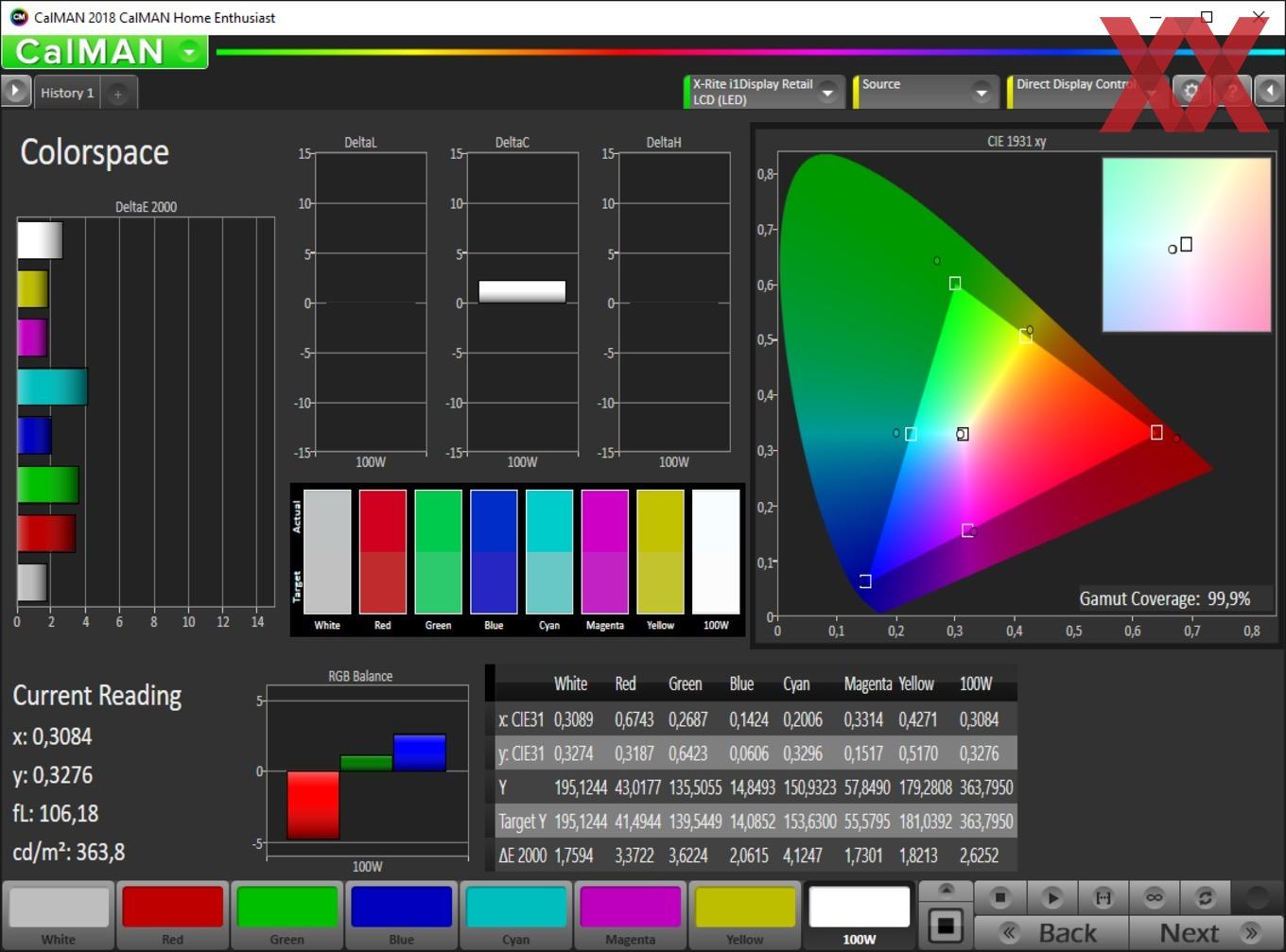The width and height of the screenshot is (1286, 952).
Task: Click the green DeltaE 2000 bar
Action: pos(48,484)
